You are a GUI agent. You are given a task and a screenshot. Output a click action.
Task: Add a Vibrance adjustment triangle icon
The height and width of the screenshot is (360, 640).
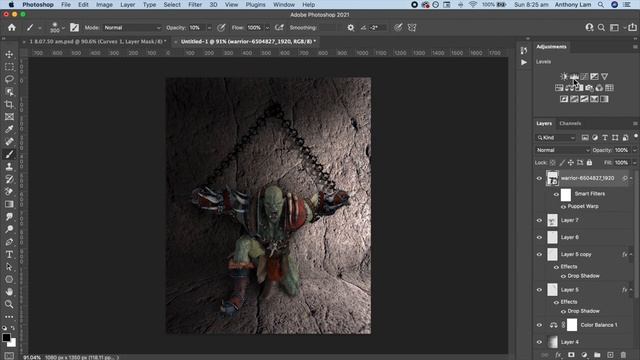[604, 76]
